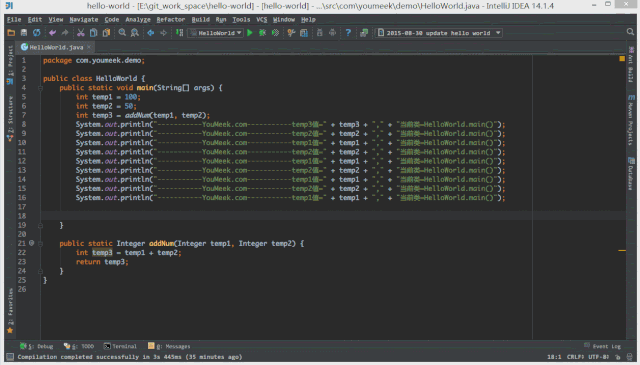The width and height of the screenshot is (640, 365).
Task: Click 'Compilation completed successfully' status message
Action: (x=130, y=357)
